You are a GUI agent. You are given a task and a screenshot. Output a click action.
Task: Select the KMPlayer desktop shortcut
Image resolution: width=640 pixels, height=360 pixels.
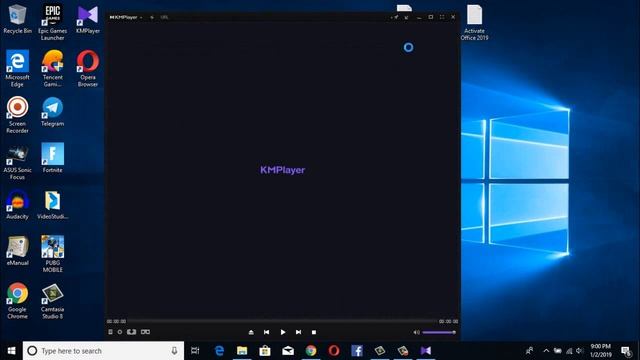pyautogui.click(x=88, y=19)
